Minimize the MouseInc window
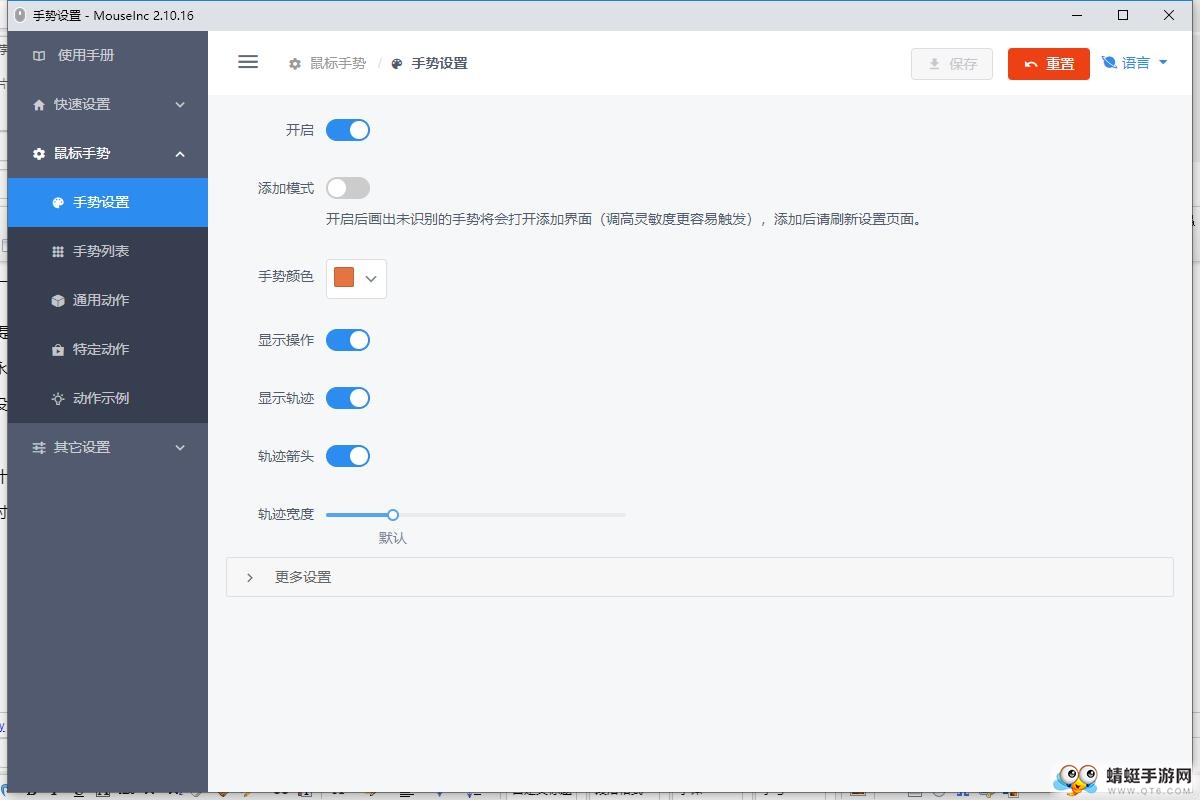Viewport: 1200px width, 800px height. point(1078,15)
